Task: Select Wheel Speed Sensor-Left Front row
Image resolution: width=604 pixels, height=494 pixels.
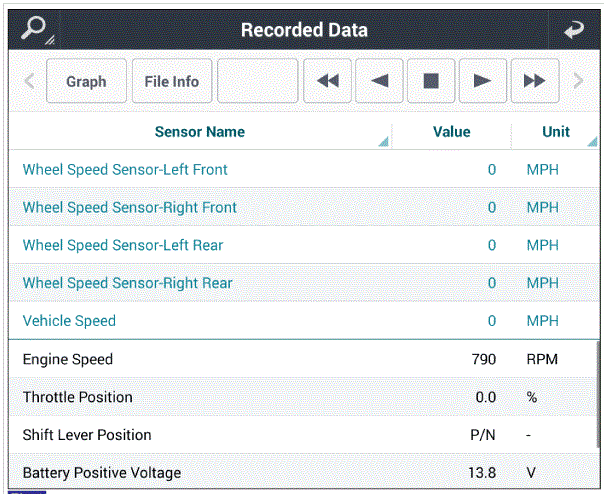Action: point(304,170)
